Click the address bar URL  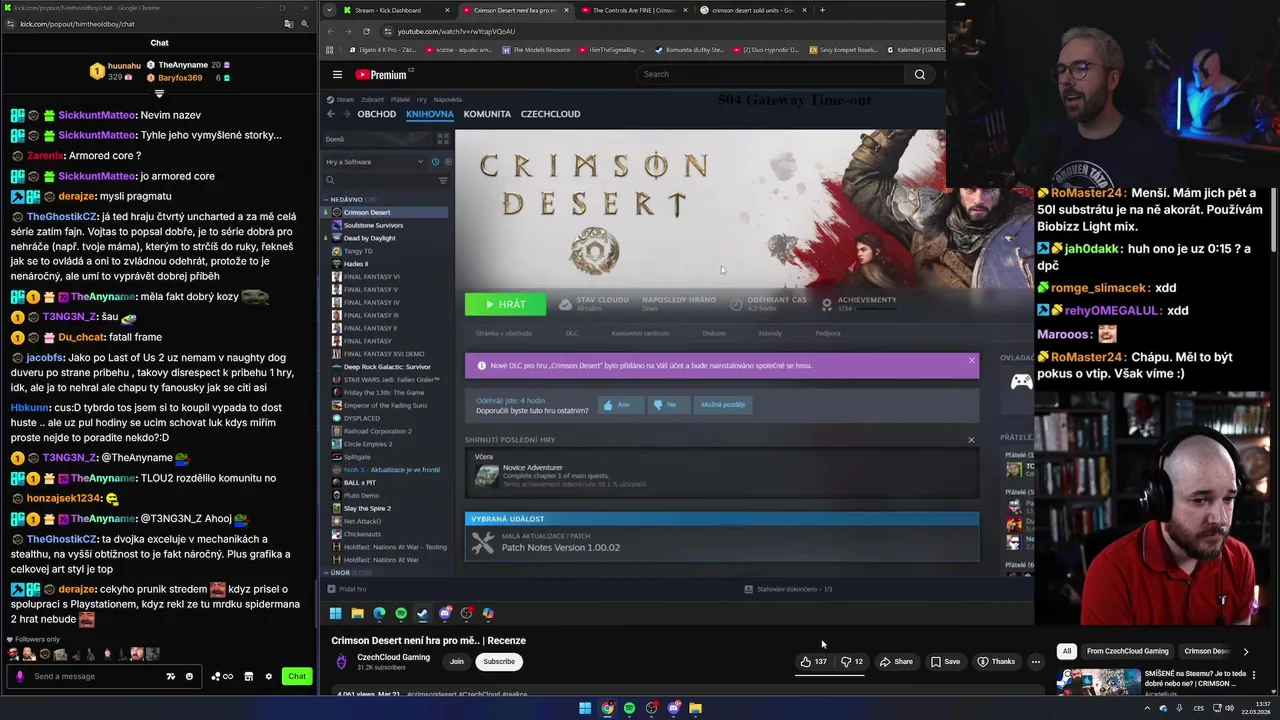(x=456, y=31)
